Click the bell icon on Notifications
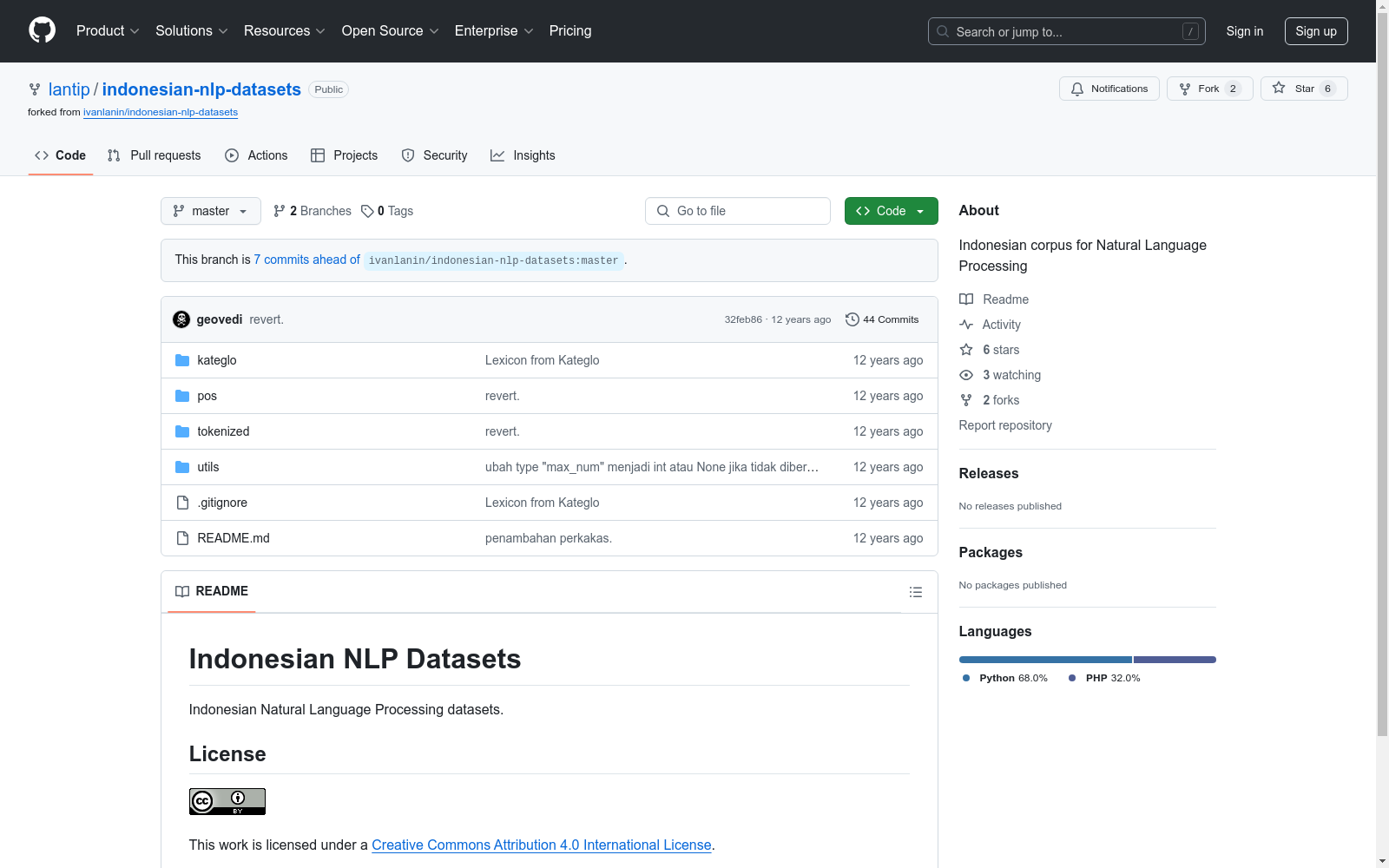The image size is (1389, 868). tap(1077, 89)
